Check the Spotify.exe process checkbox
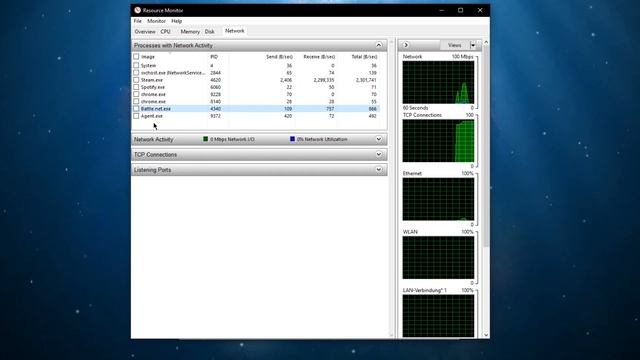 [136, 87]
